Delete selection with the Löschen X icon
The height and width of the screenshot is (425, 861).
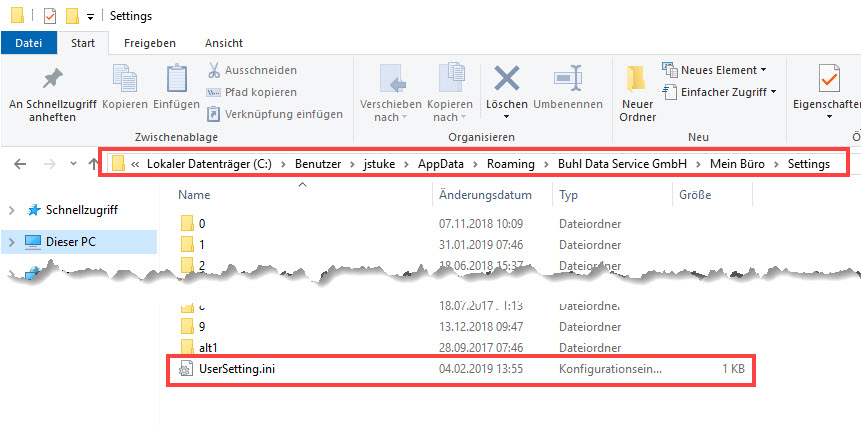coord(507,78)
